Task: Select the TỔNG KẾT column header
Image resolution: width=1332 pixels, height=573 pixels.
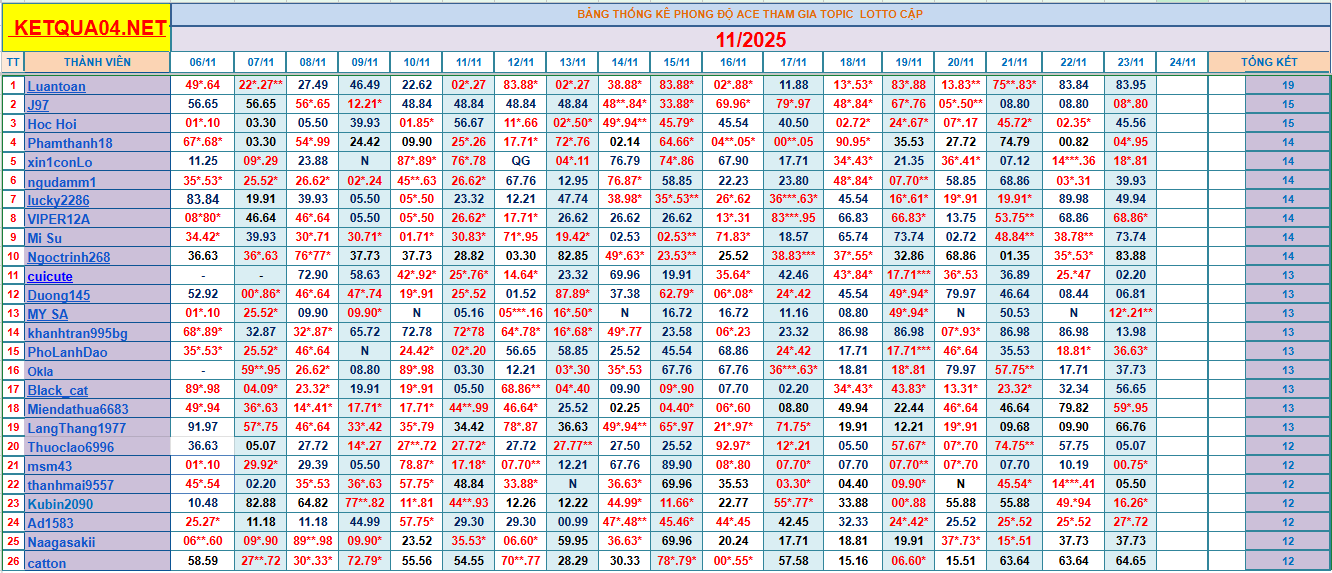Action: point(1269,62)
